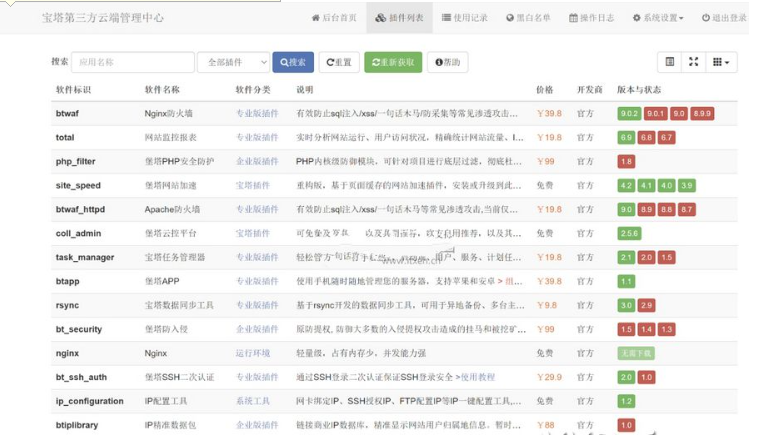This screenshot has width=774, height=435.
Task: Open the 全部插件 category dropdown
Action: (233, 62)
